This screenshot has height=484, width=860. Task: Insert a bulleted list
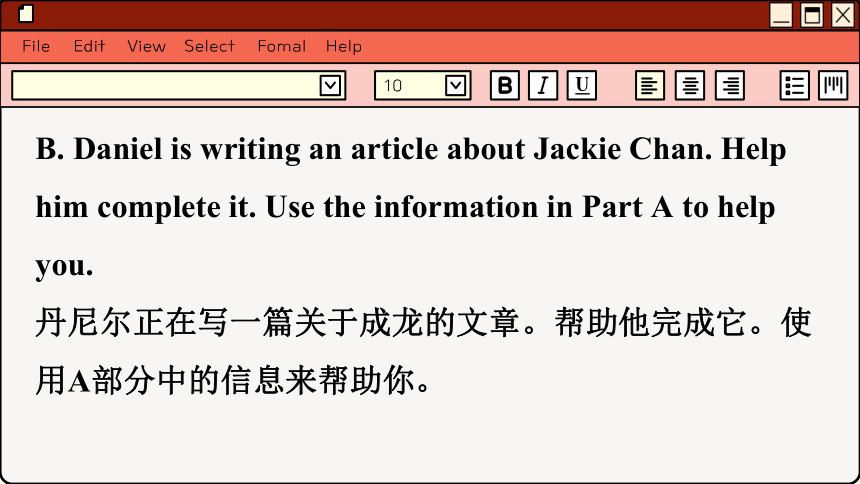pyautogui.click(x=795, y=85)
